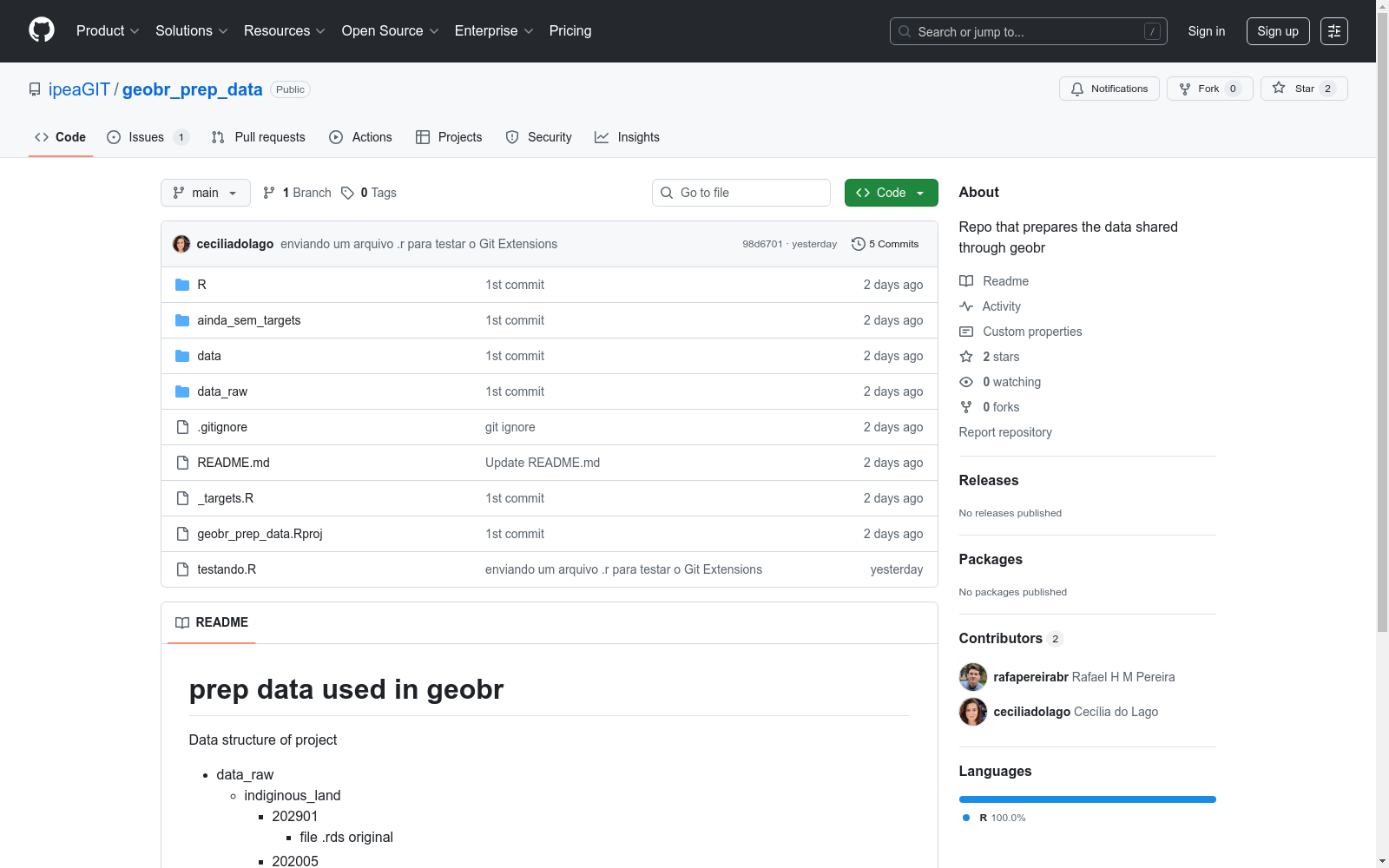
Task: Open 'Update README.md' commit message
Action: coord(543,463)
